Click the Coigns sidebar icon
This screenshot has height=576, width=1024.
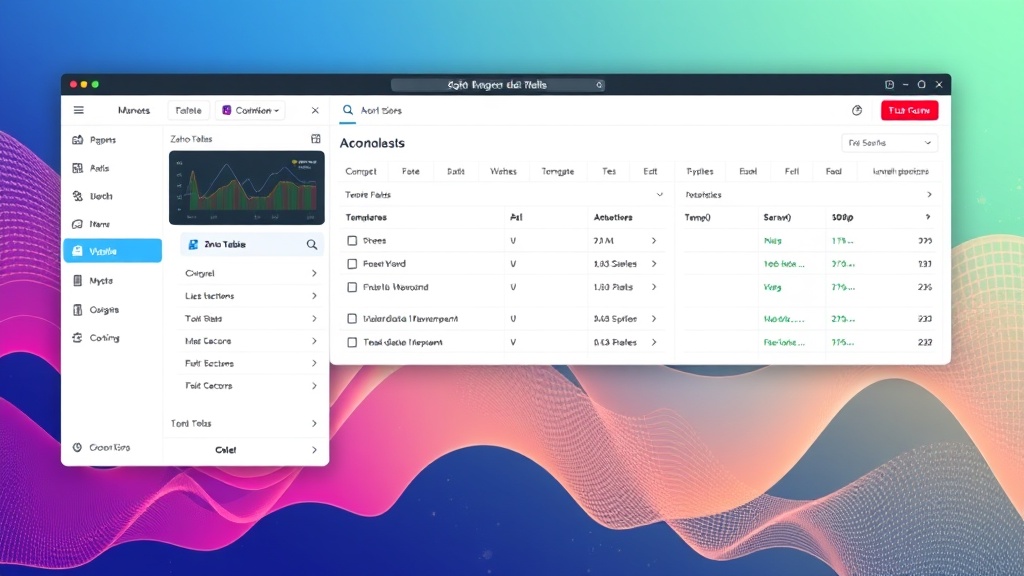78,310
